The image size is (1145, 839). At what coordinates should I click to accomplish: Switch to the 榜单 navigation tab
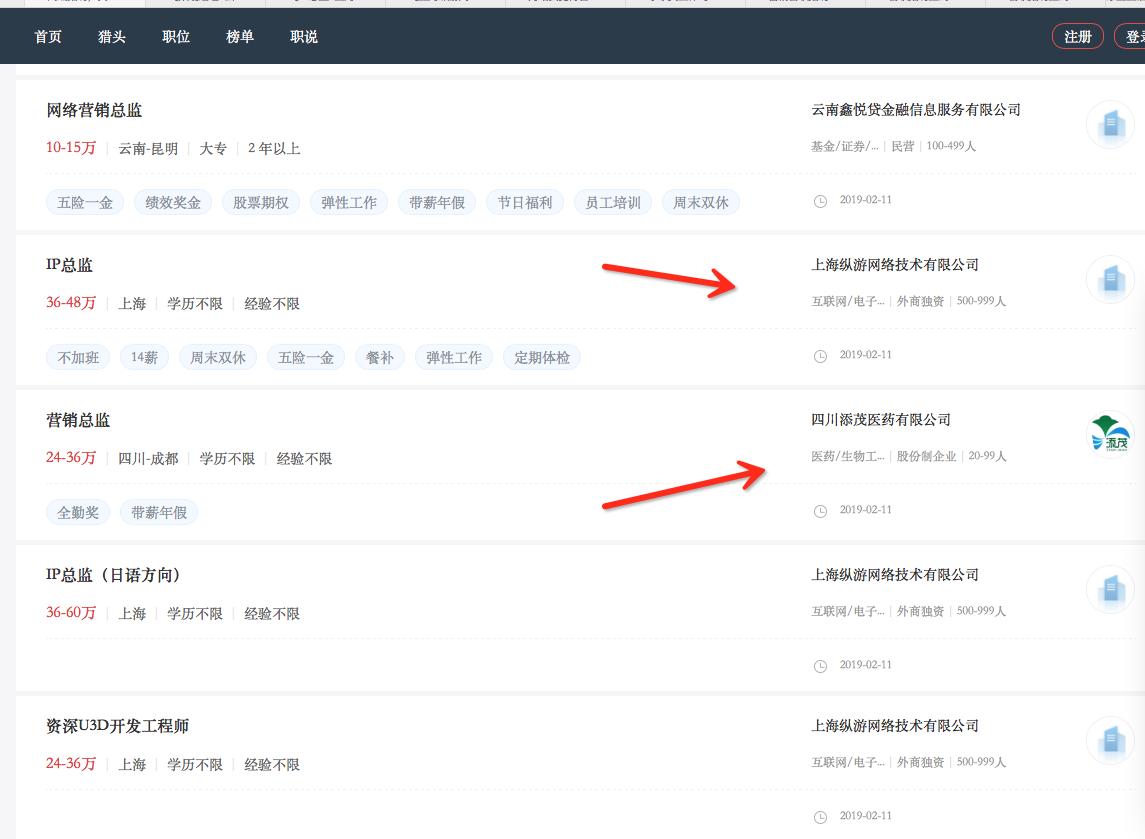click(x=239, y=36)
